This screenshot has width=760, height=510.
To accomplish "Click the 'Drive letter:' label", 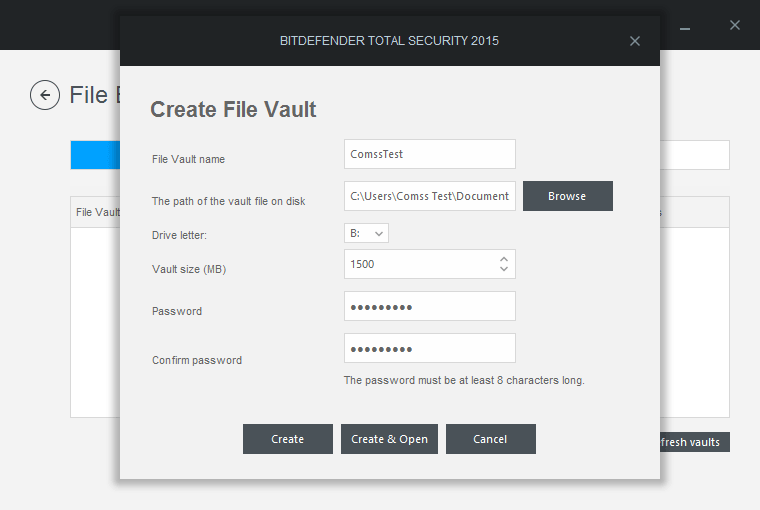I will (179, 236).
